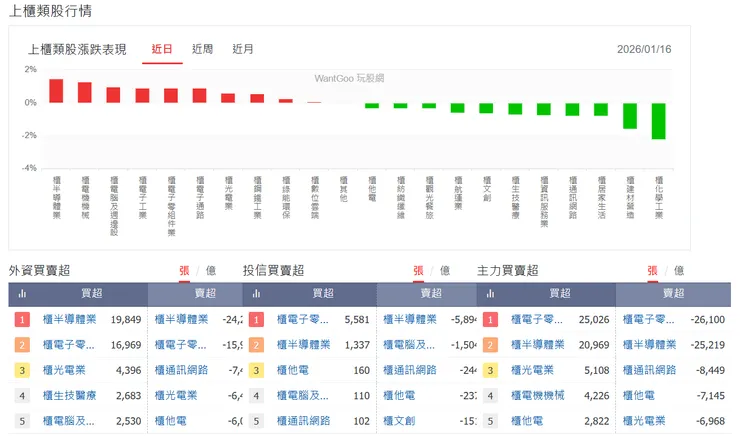Open 櫃他電 with -7,145 in 主力 賣超
Image resolution: width=740 pixels, height=437 pixels.
[x=639, y=395]
